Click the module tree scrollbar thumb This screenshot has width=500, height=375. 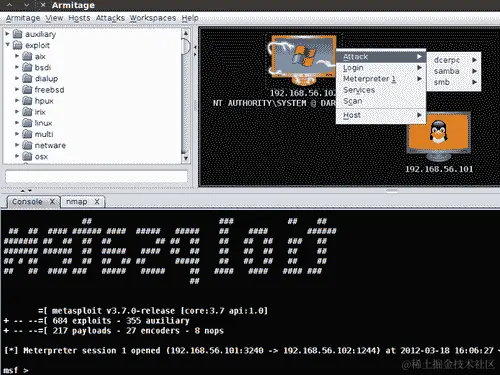[186, 46]
